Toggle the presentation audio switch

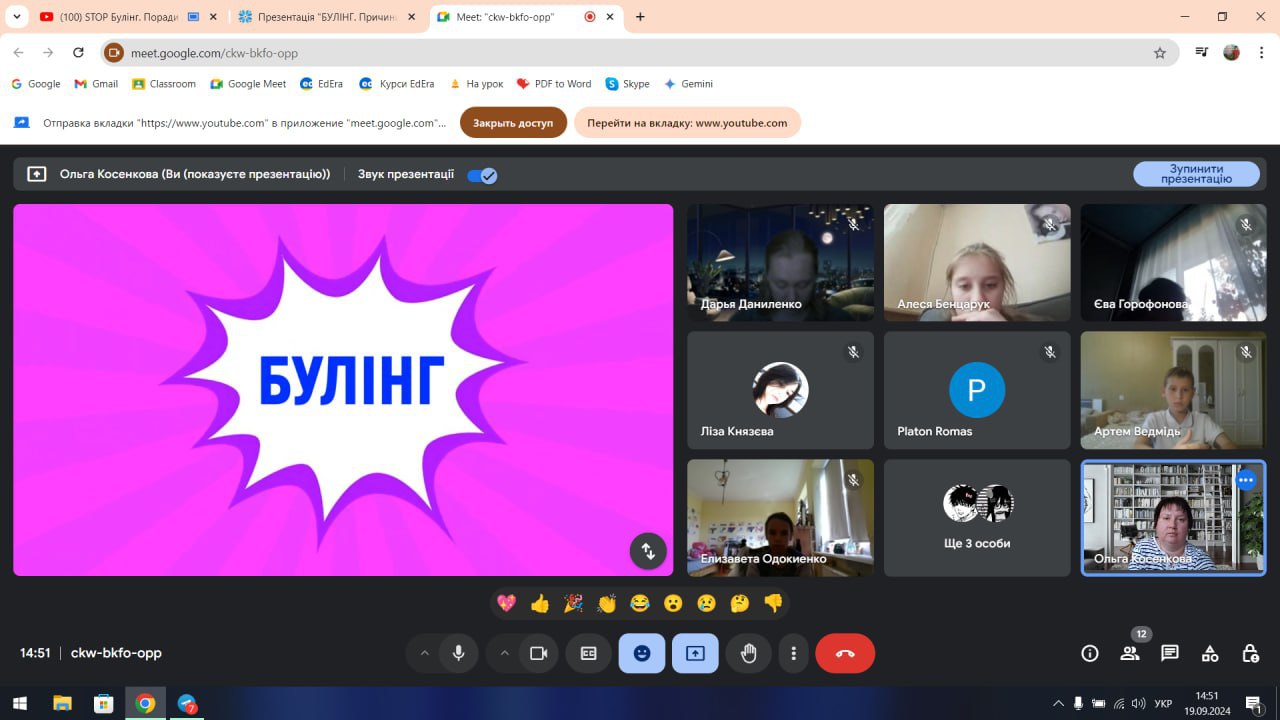click(482, 175)
